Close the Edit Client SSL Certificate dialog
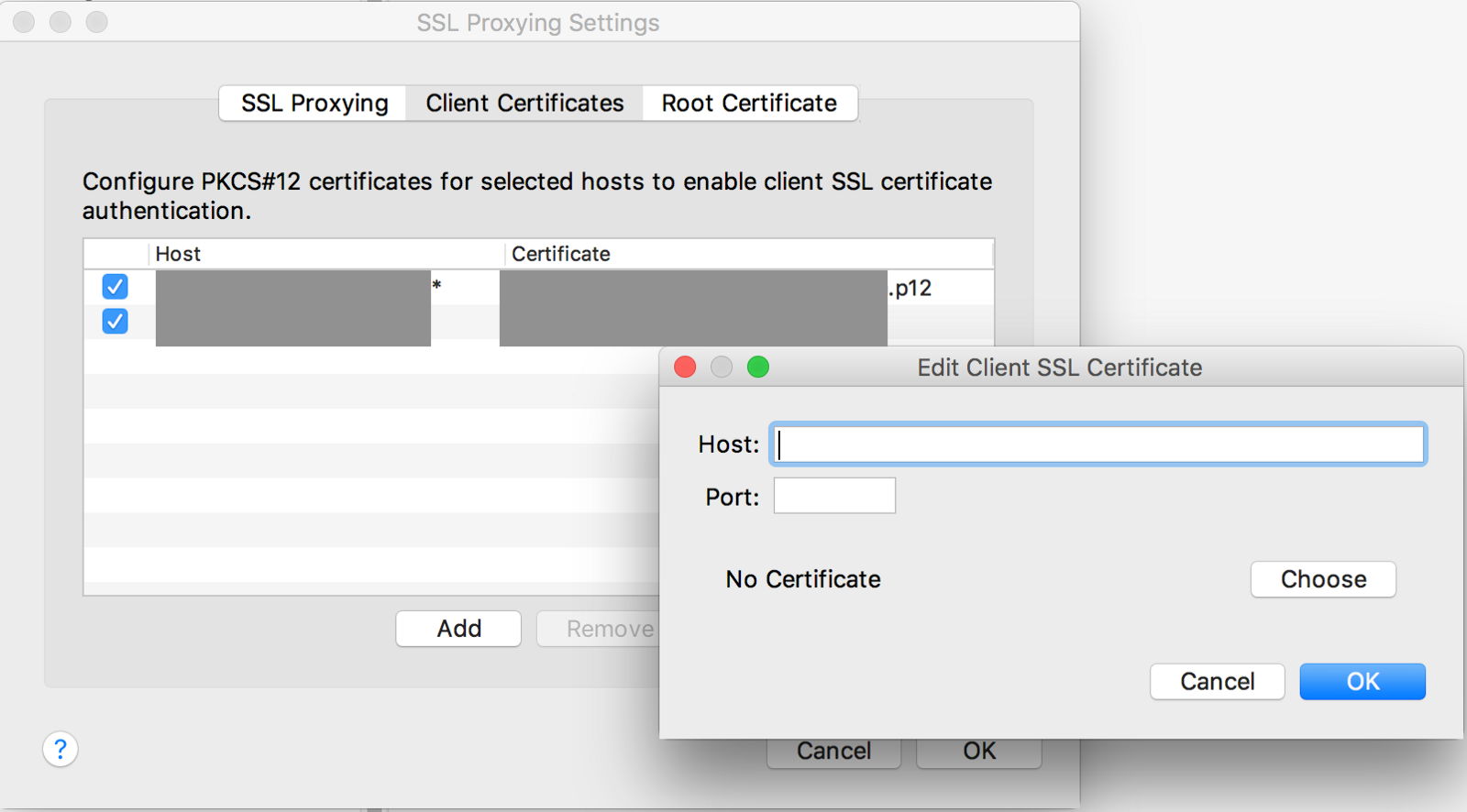The image size is (1467, 812). tap(685, 368)
